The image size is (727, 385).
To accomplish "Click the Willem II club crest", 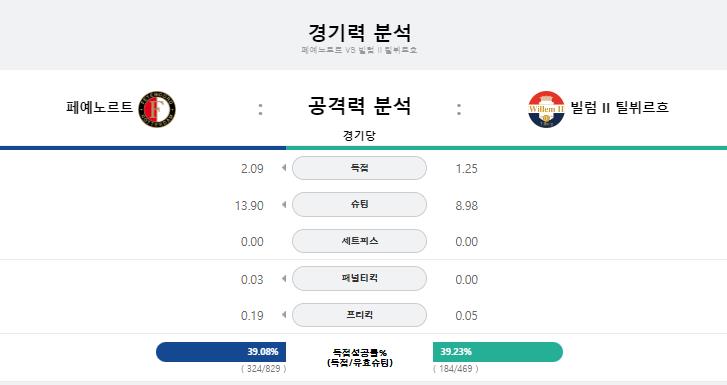I will [x=546, y=109].
